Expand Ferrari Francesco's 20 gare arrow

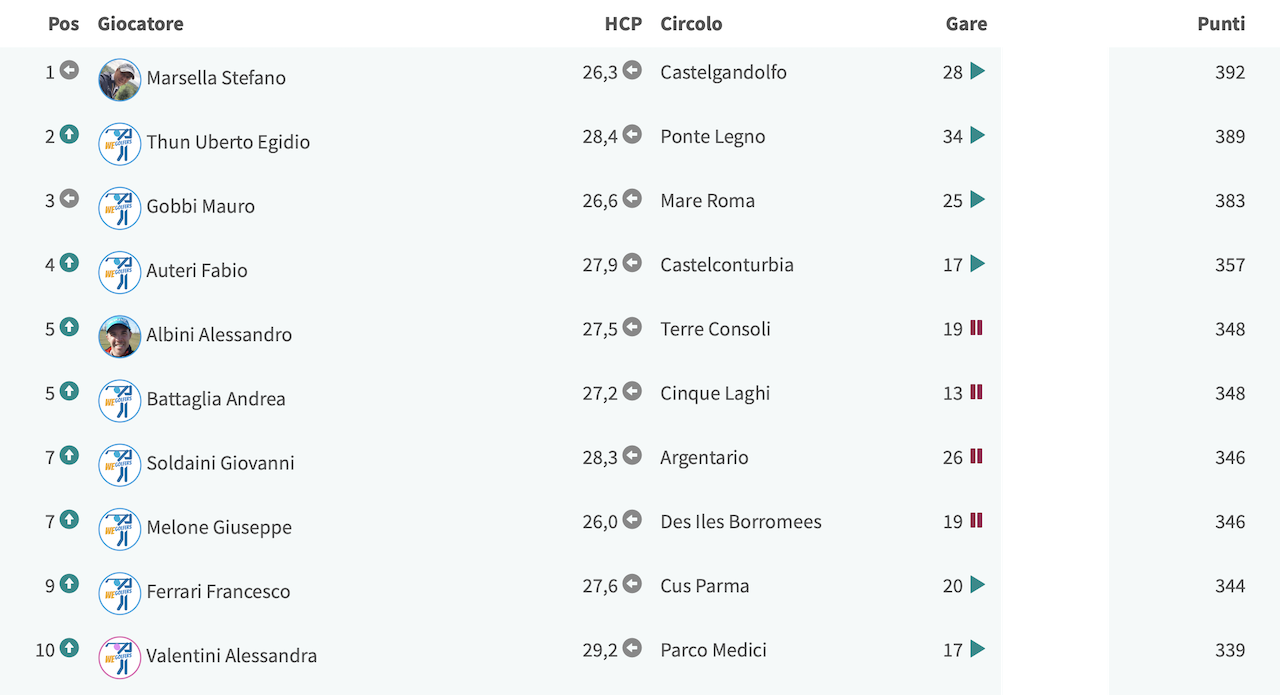978,585
